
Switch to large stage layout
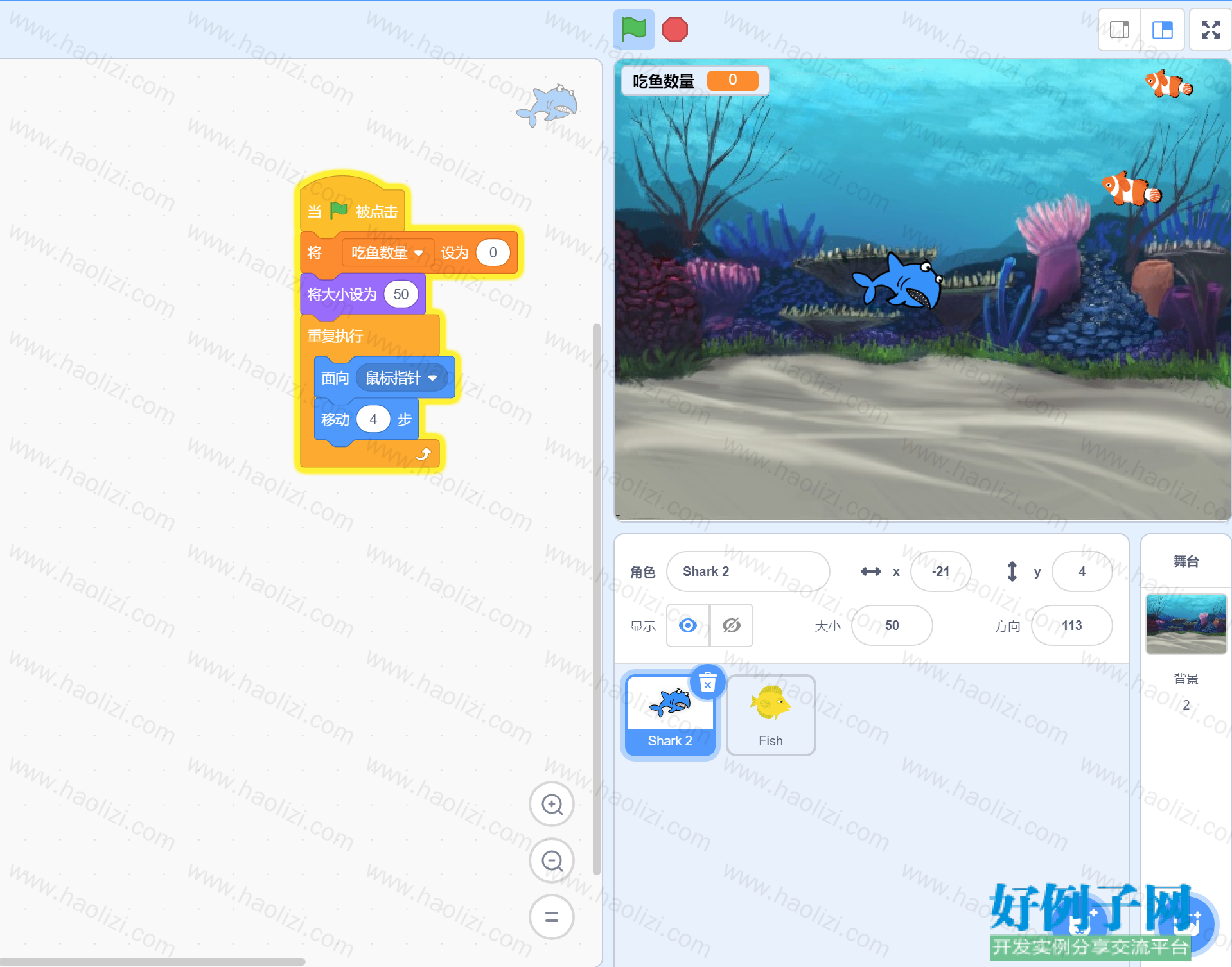pyautogui.click(x=1162, y=30)
